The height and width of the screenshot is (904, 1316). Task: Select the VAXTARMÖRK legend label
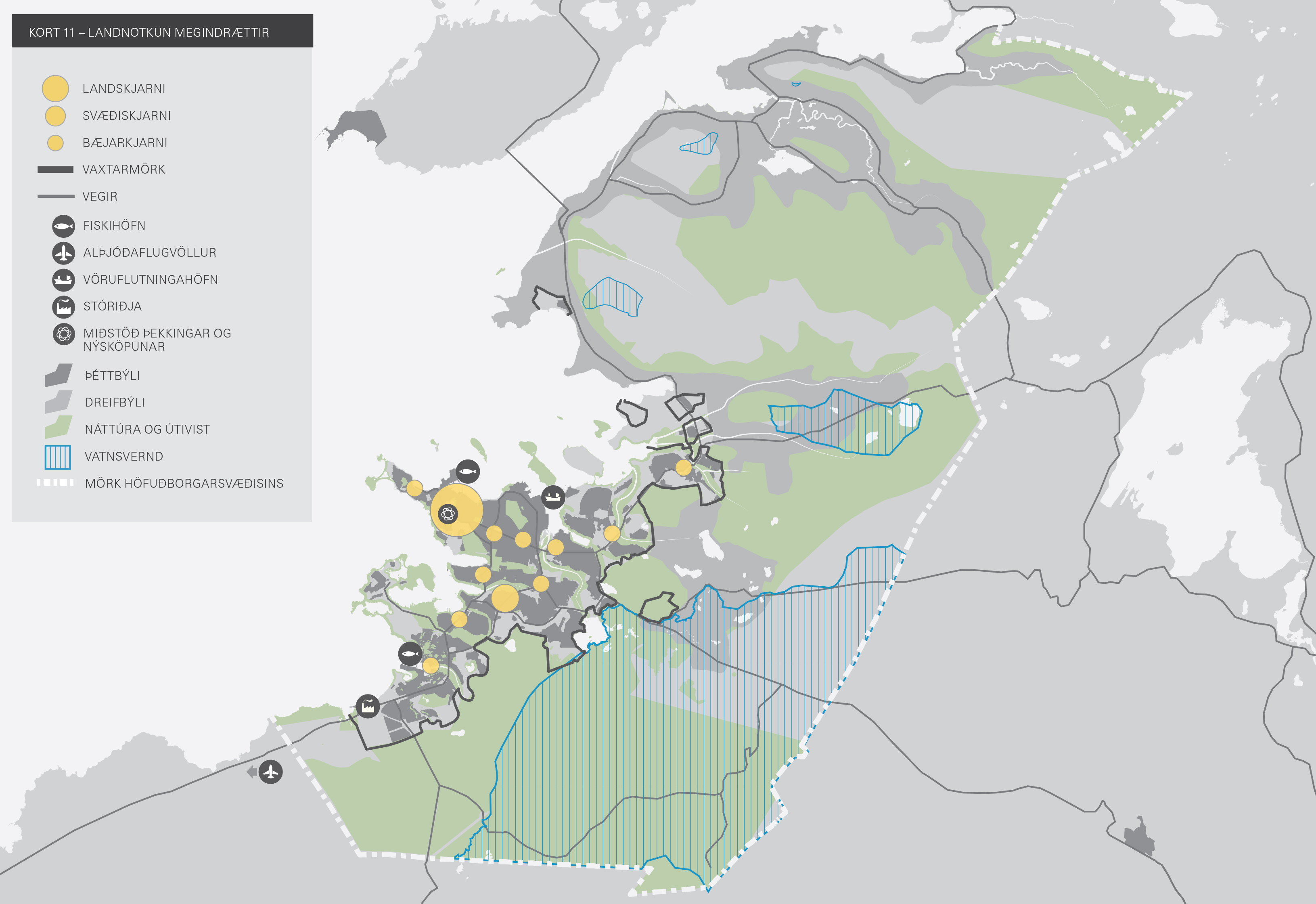click(124, 169)
